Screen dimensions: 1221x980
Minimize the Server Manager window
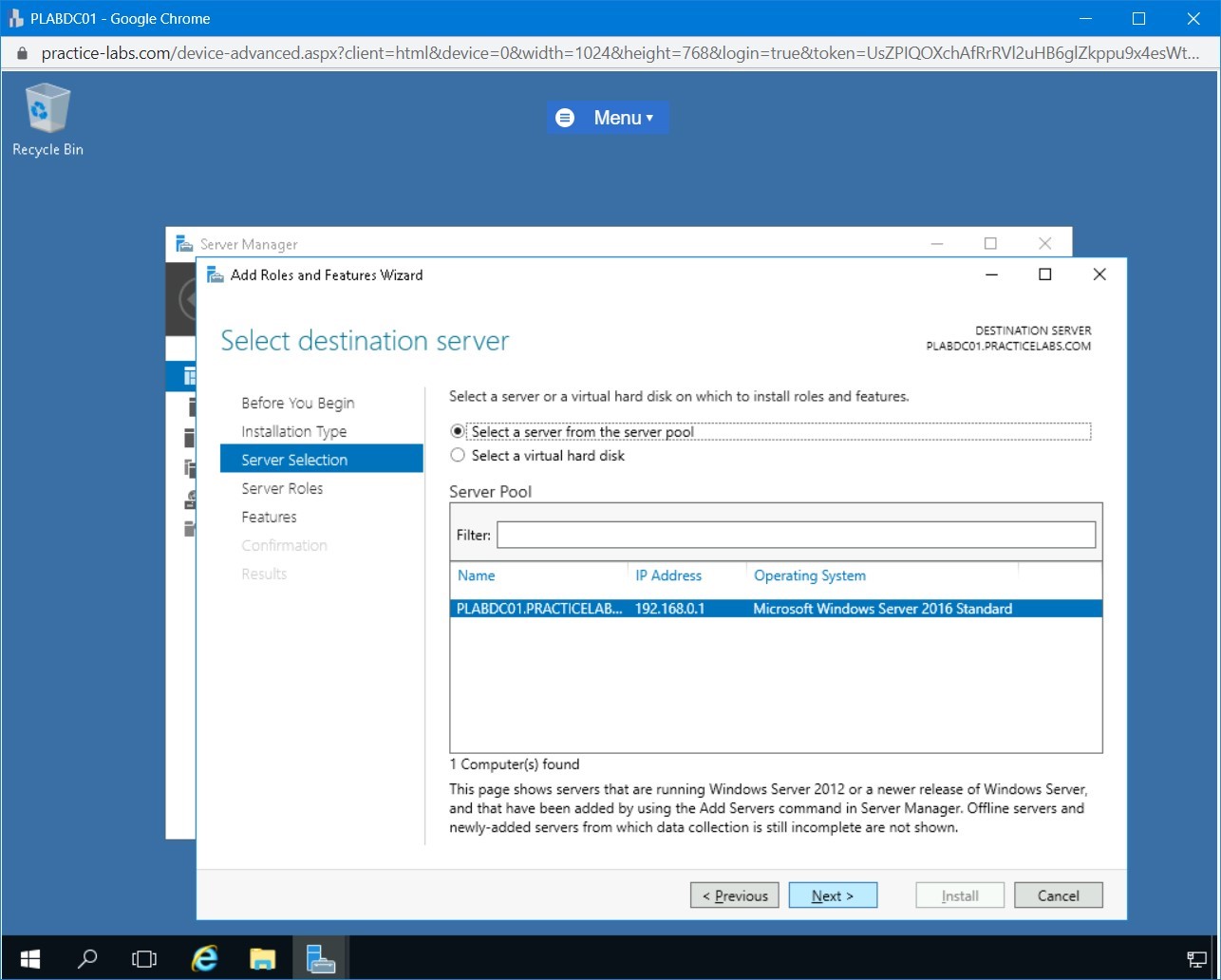click(x=937, y=243)
